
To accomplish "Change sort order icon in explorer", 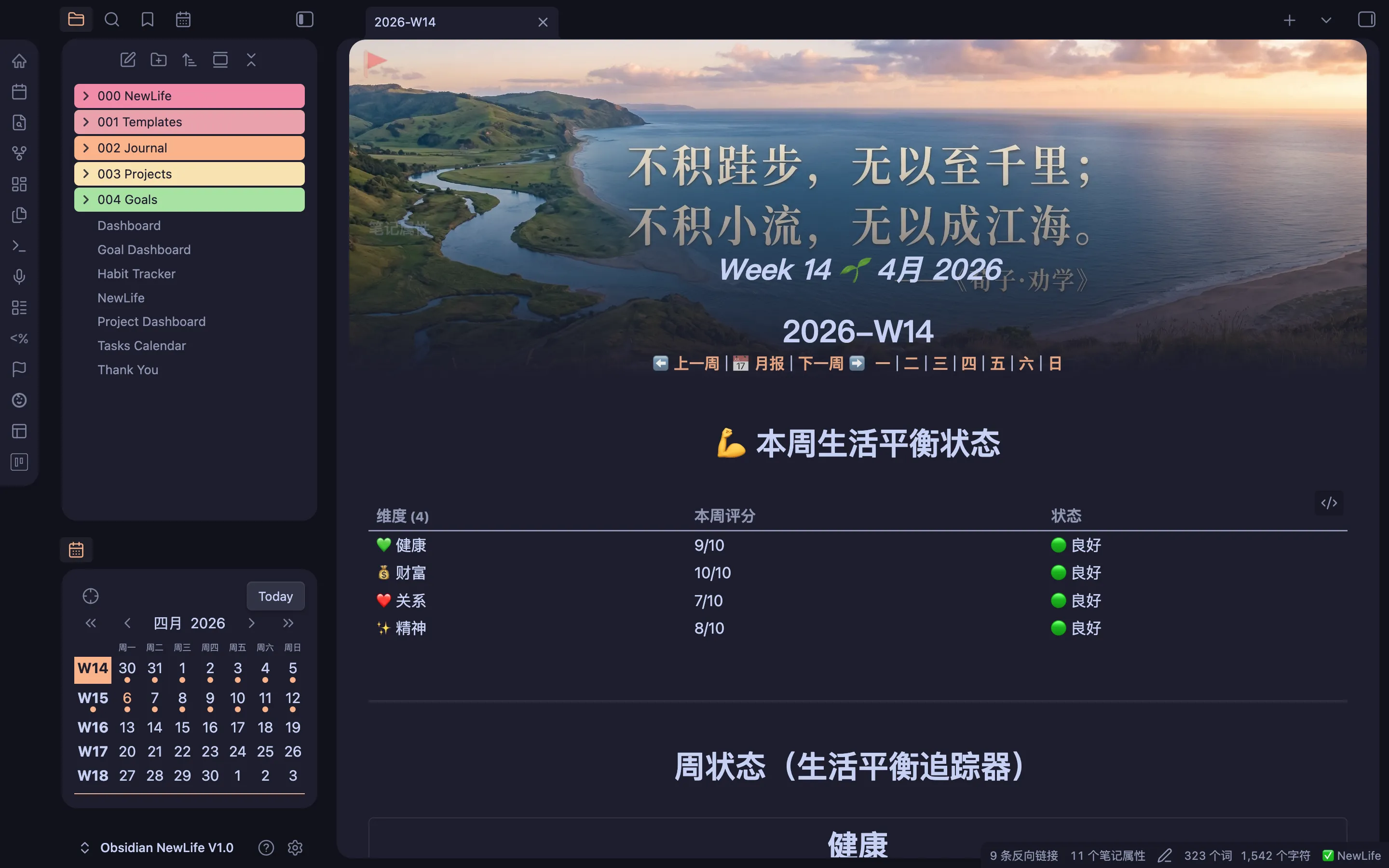I will [x=190, y=60].
